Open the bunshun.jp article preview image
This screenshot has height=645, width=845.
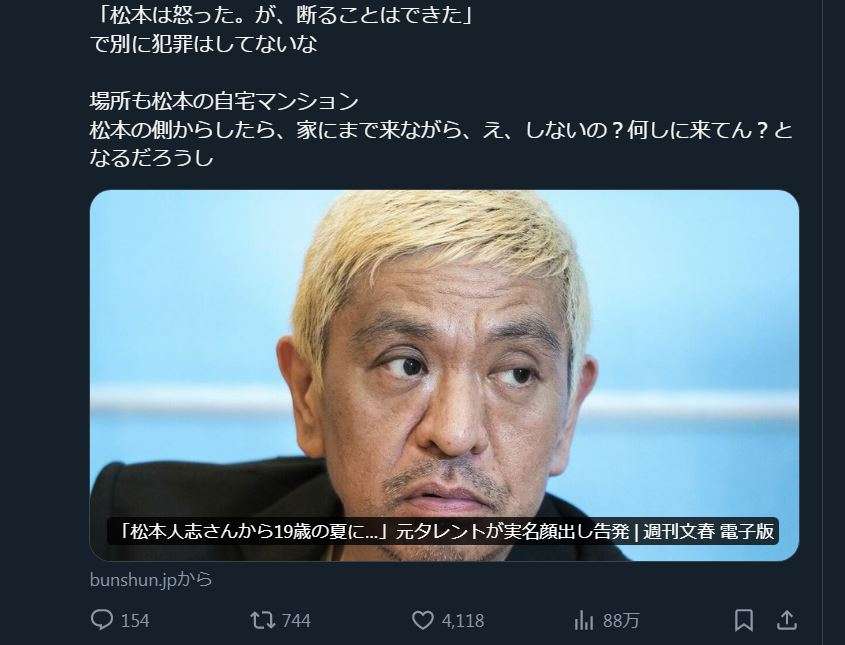pos(444,376)
